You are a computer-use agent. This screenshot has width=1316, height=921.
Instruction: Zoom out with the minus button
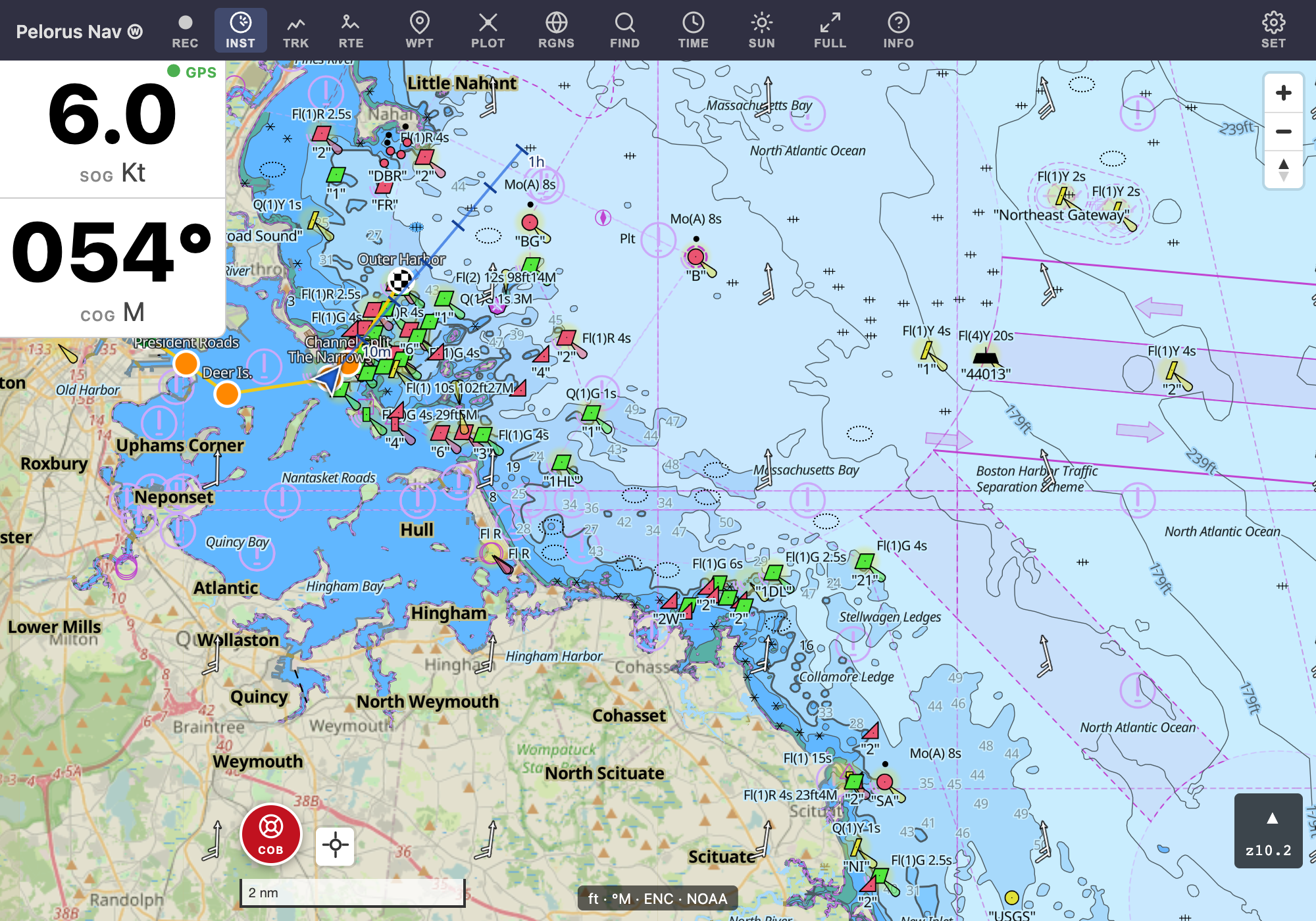1283,132
